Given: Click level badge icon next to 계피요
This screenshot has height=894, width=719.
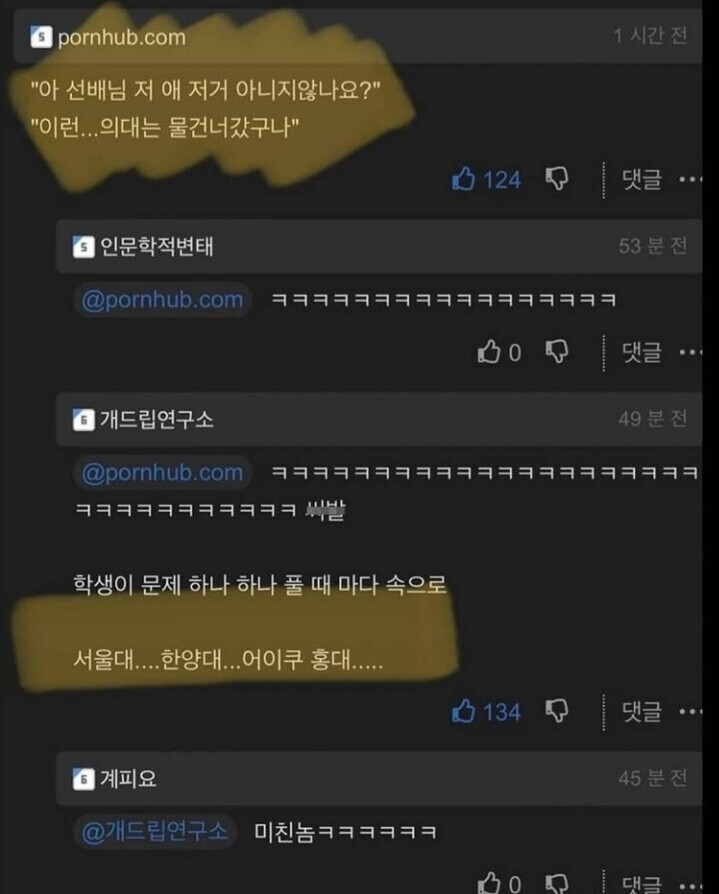Looking at the screenshot, I should pyautogui.click(x=83, y=779).
